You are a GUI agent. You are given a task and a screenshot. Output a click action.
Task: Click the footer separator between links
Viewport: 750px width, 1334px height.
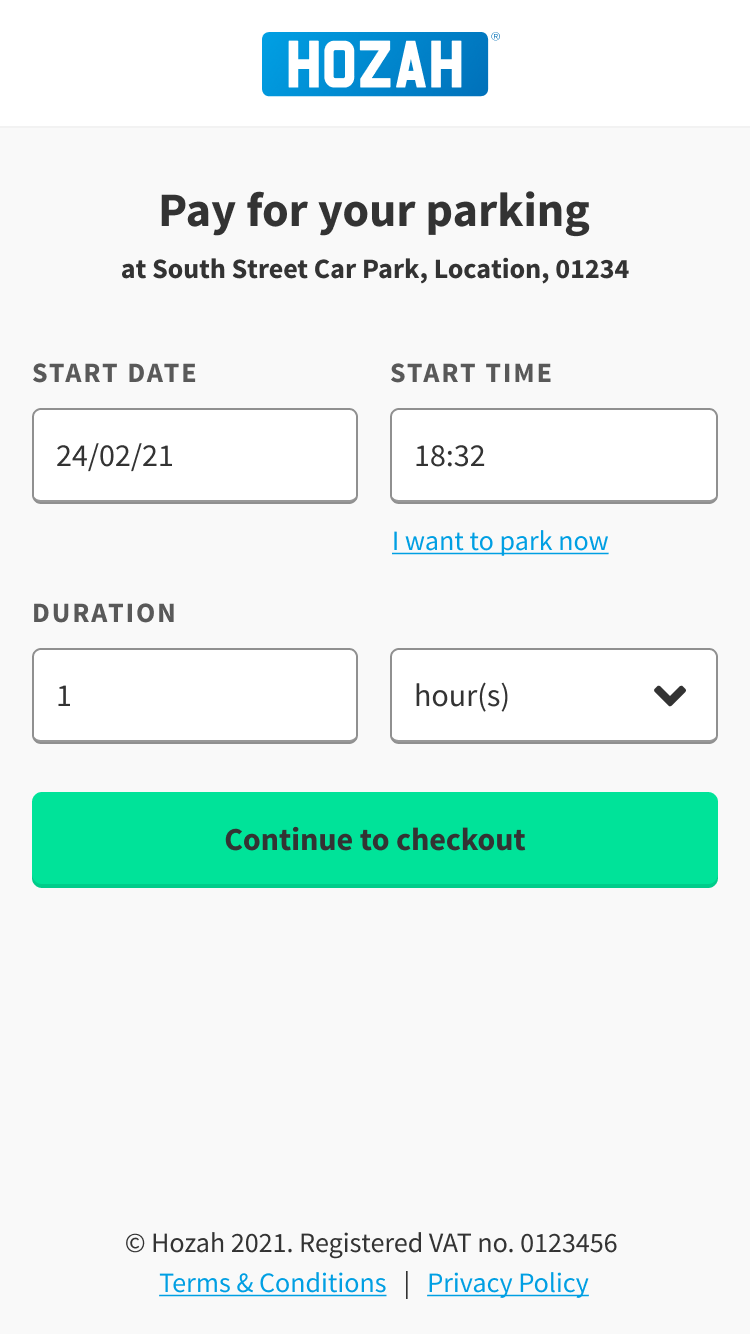pyautogui.click(x=407, y=1283)
